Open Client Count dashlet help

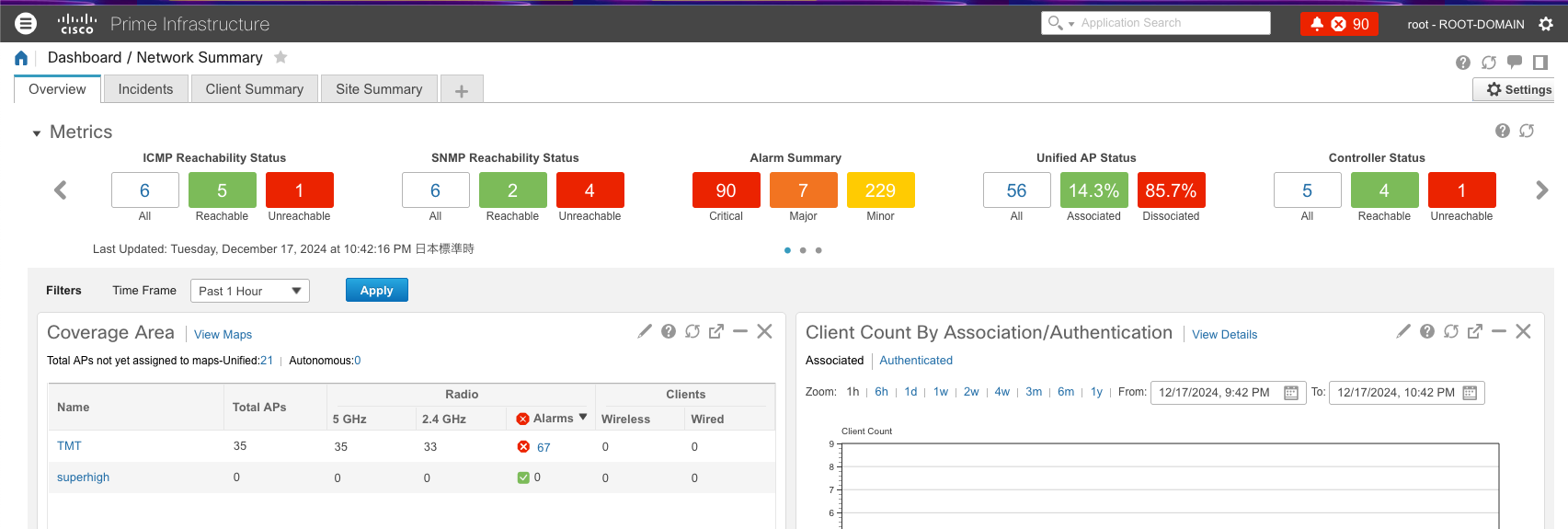tap(1427, 331)
